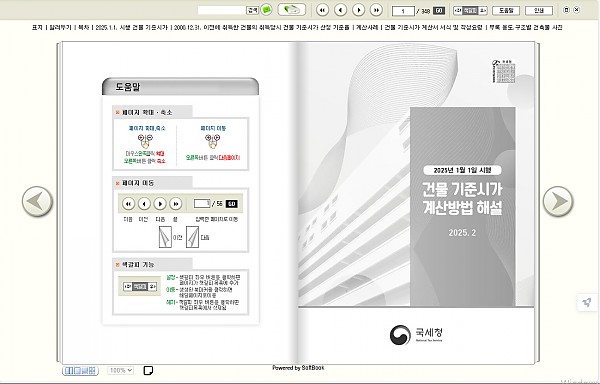Open the 100% zoom dropdown

click(x=121, y=370)
